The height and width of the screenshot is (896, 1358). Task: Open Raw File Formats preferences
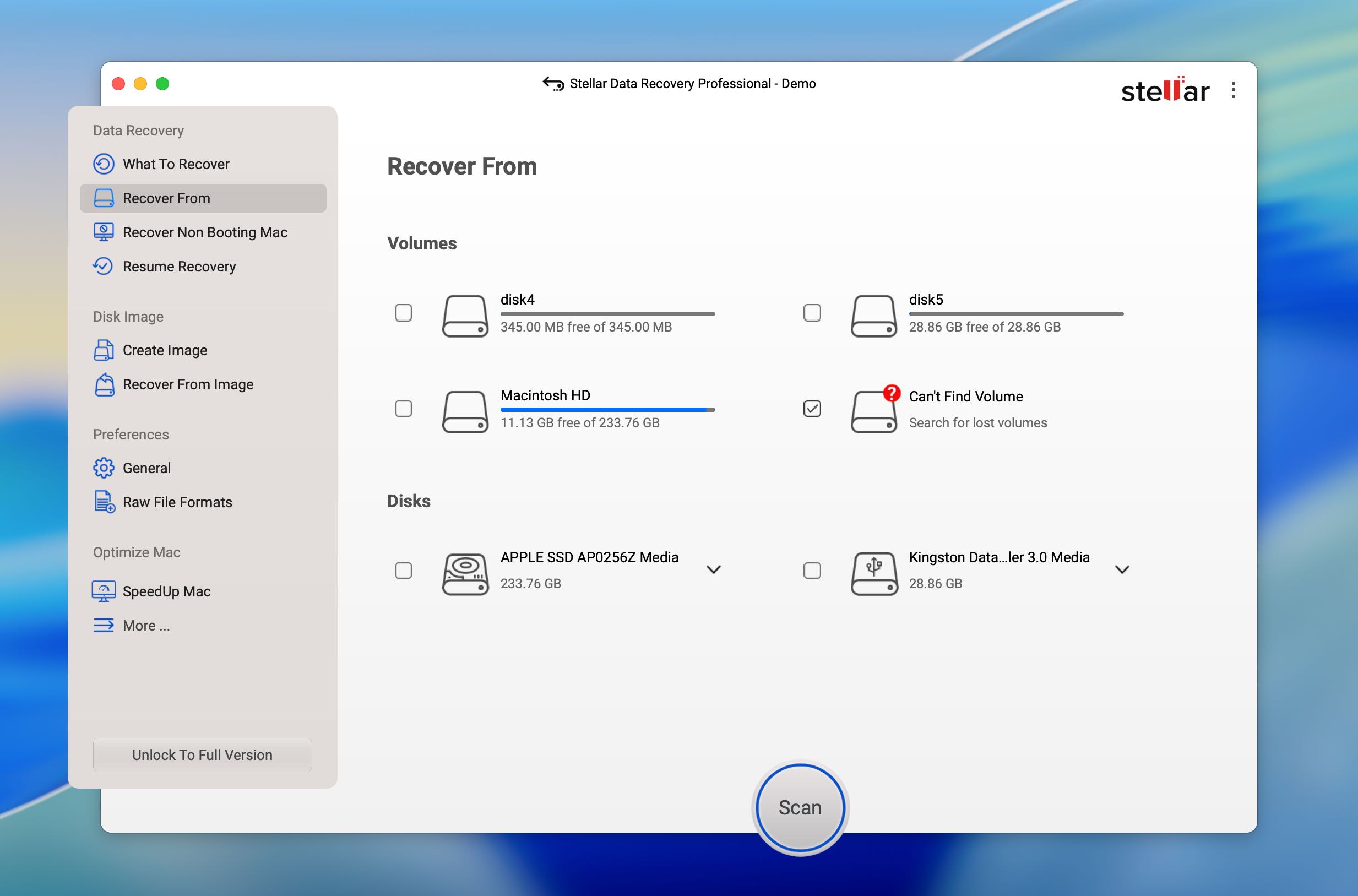point(203,502)
